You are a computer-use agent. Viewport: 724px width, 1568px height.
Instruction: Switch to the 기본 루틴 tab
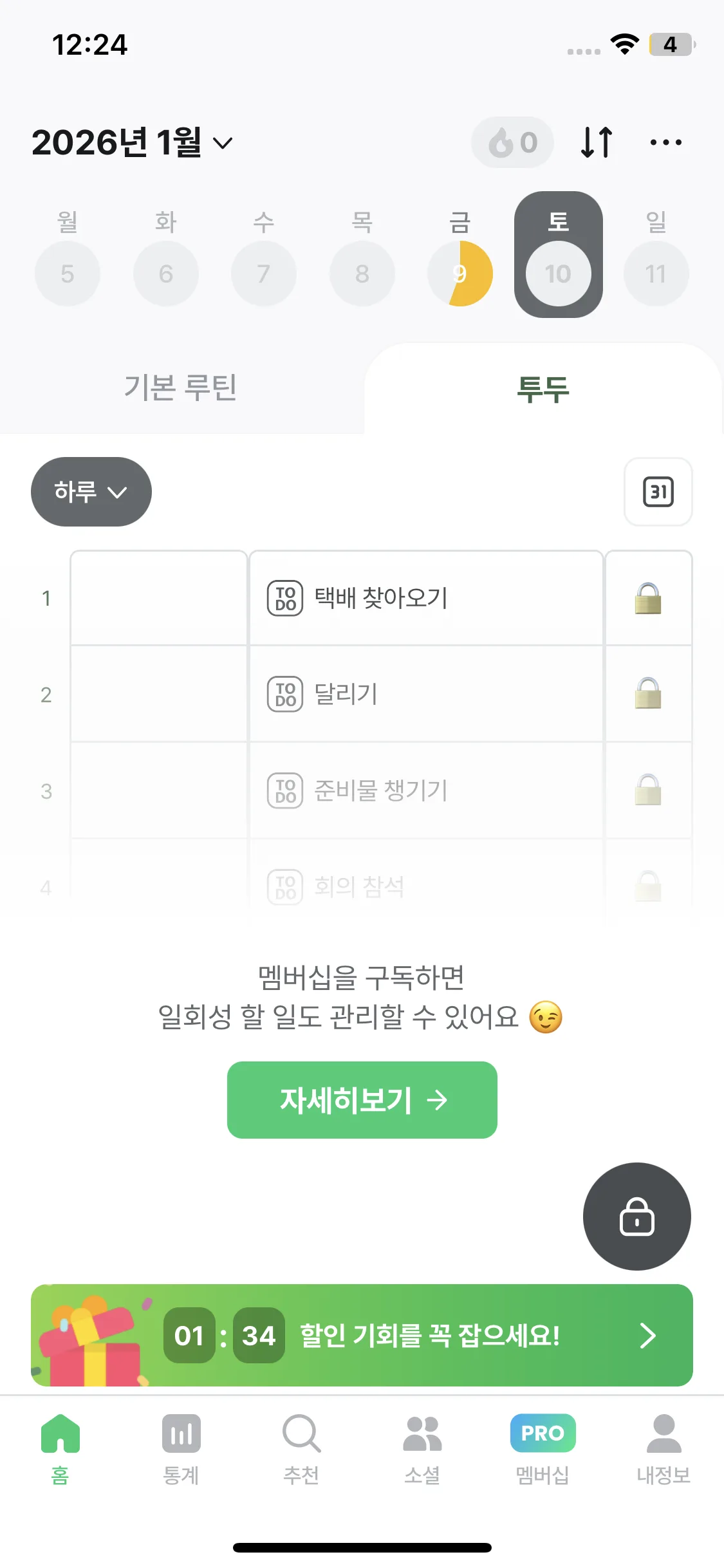[180, 387]
